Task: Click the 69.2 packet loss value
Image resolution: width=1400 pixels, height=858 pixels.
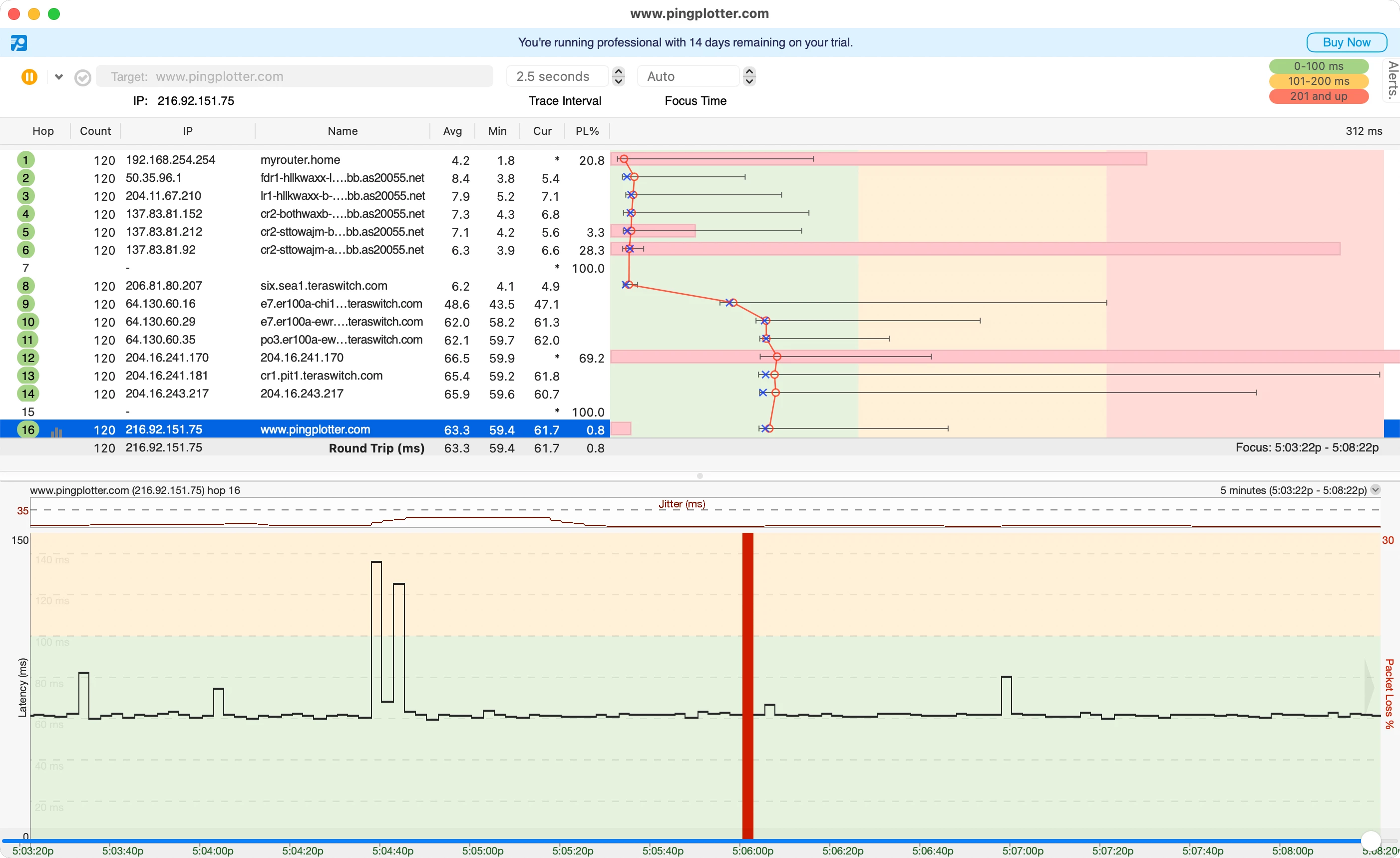Action: pos(592,358)
